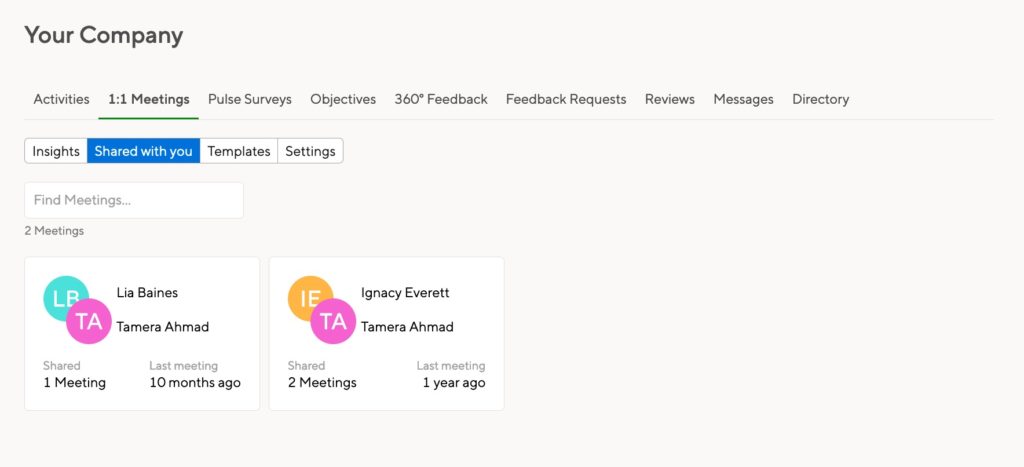Select the Feedback Requests tab
This screenshot has height=467, width=1024.
(566, 99)
